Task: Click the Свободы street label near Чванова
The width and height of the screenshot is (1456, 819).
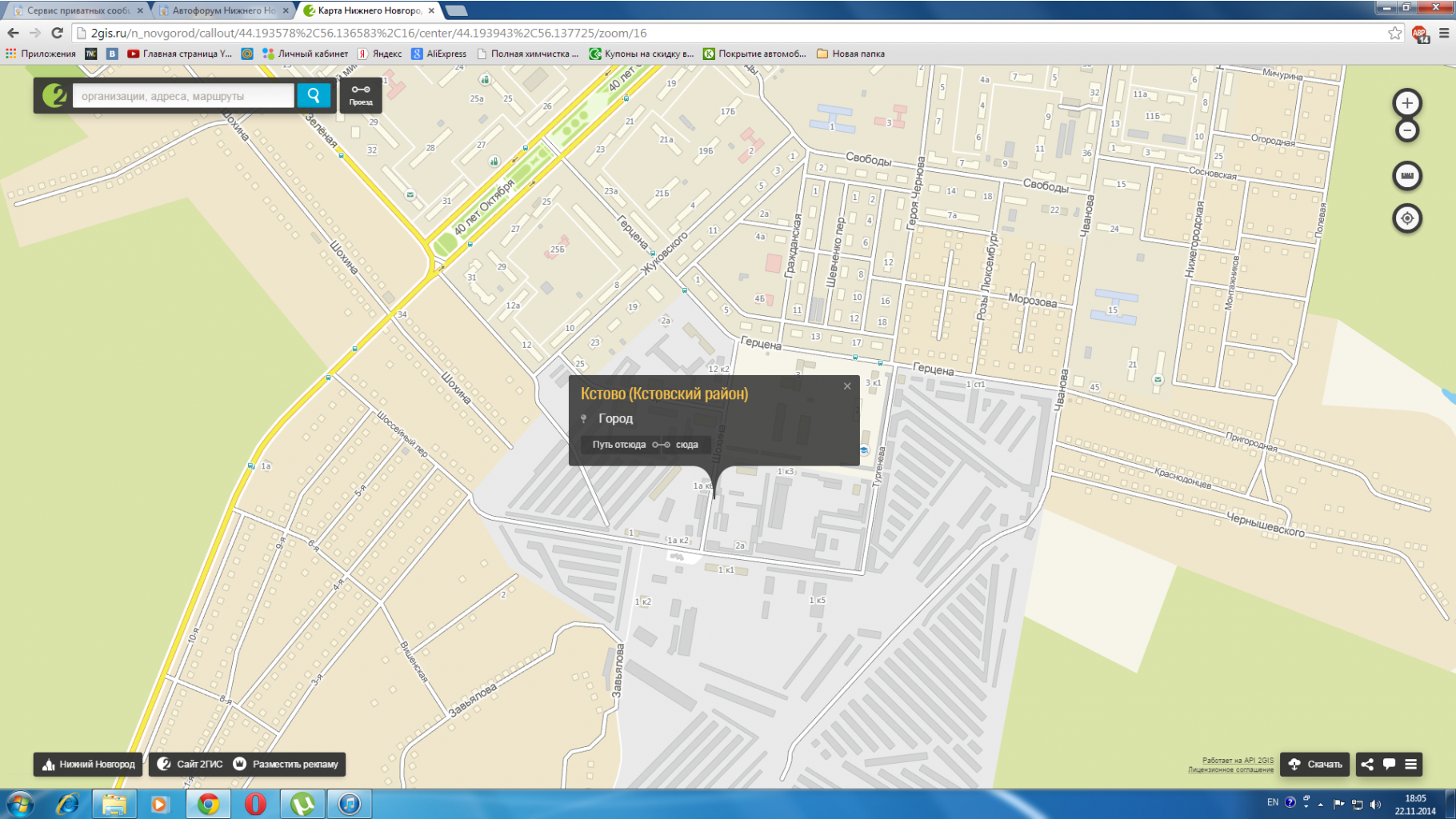Action: pyautogui.click(x=1046, y=186)
